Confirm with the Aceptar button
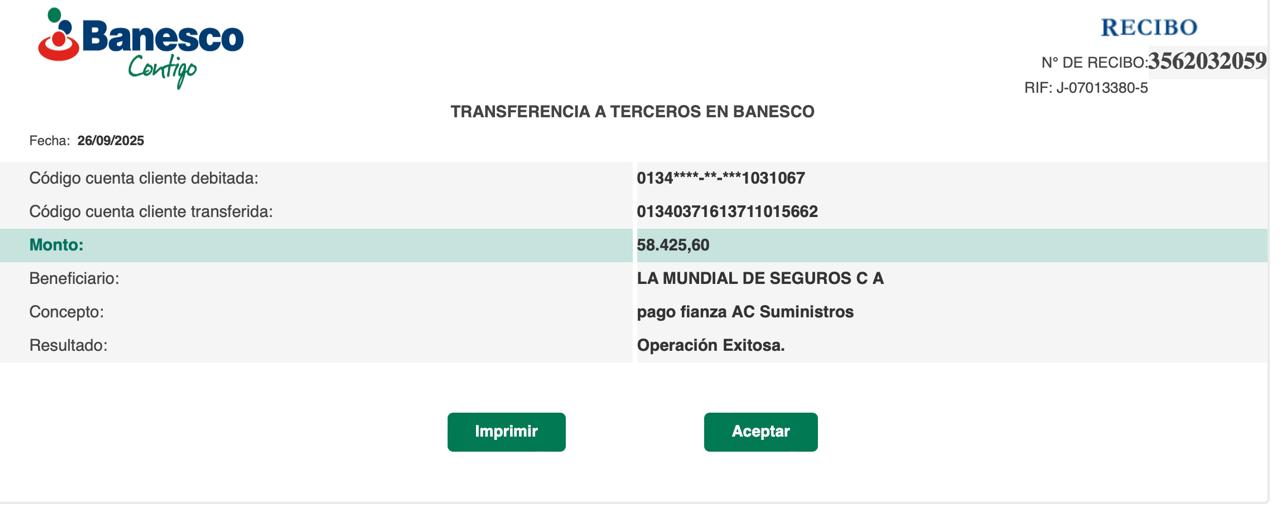1280x521 pixels. pyautogui.click(x=760, y=432)
